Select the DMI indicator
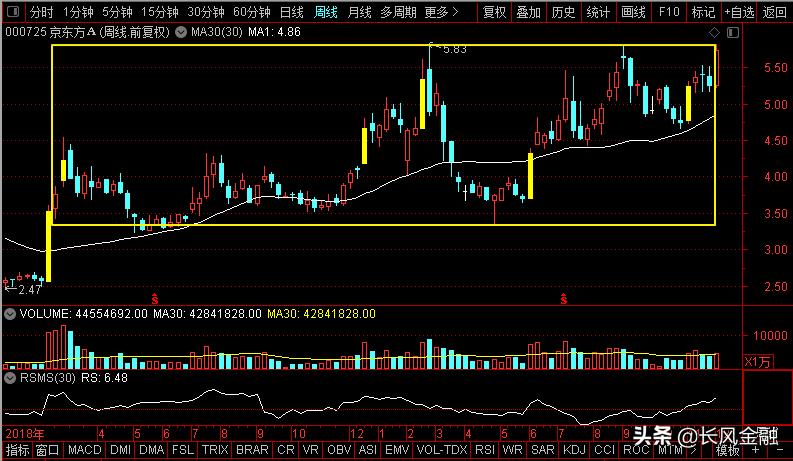 (x=120, y=449)
